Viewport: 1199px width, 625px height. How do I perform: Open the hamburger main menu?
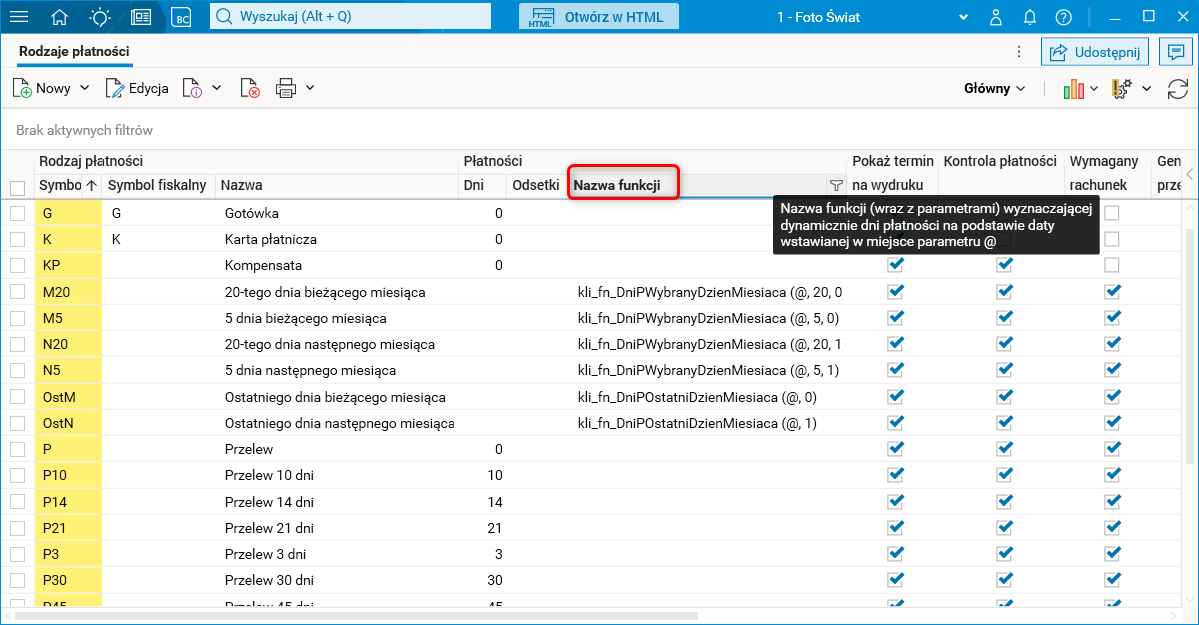coord(18,17)
